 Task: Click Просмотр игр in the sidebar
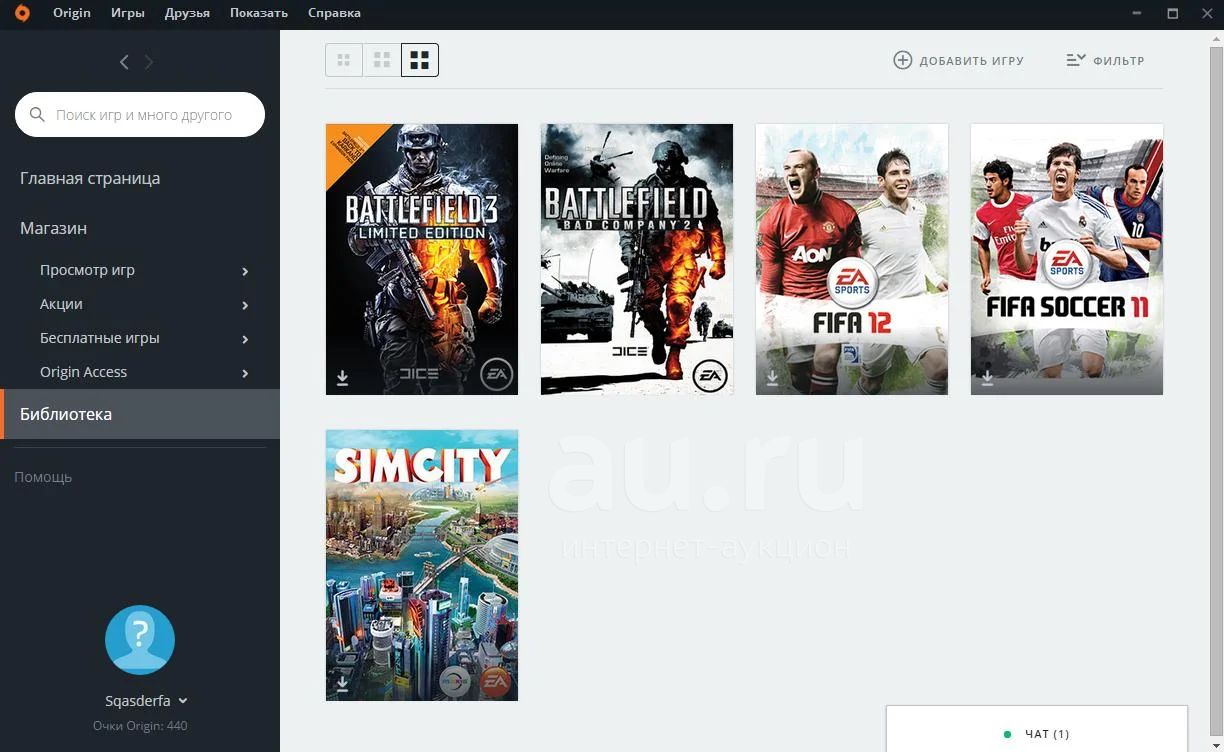pos(87,270)
